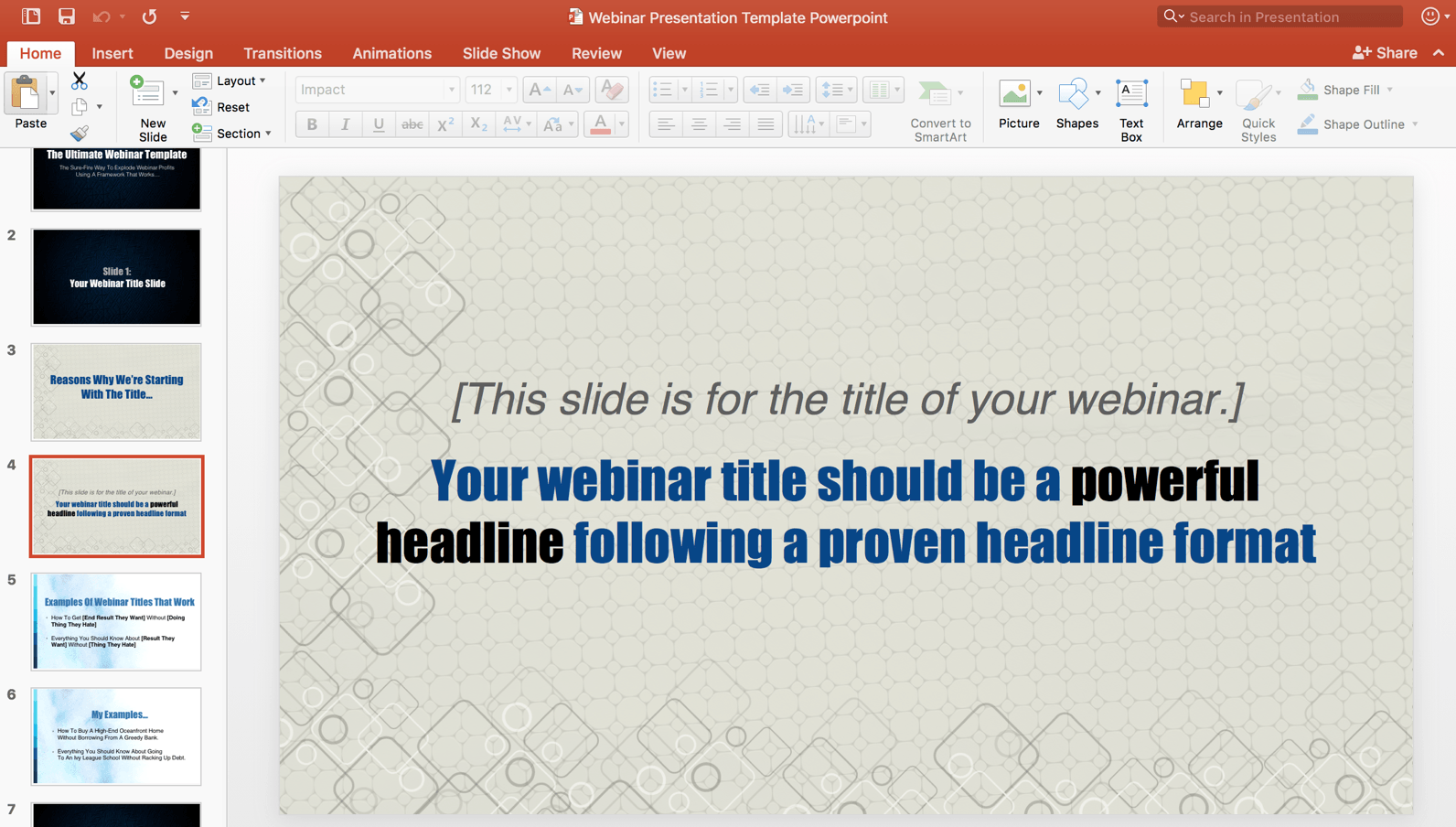Screen dimensions: 1456x827
Task: Click the Font Color swatch
Action: coord(600,124)
